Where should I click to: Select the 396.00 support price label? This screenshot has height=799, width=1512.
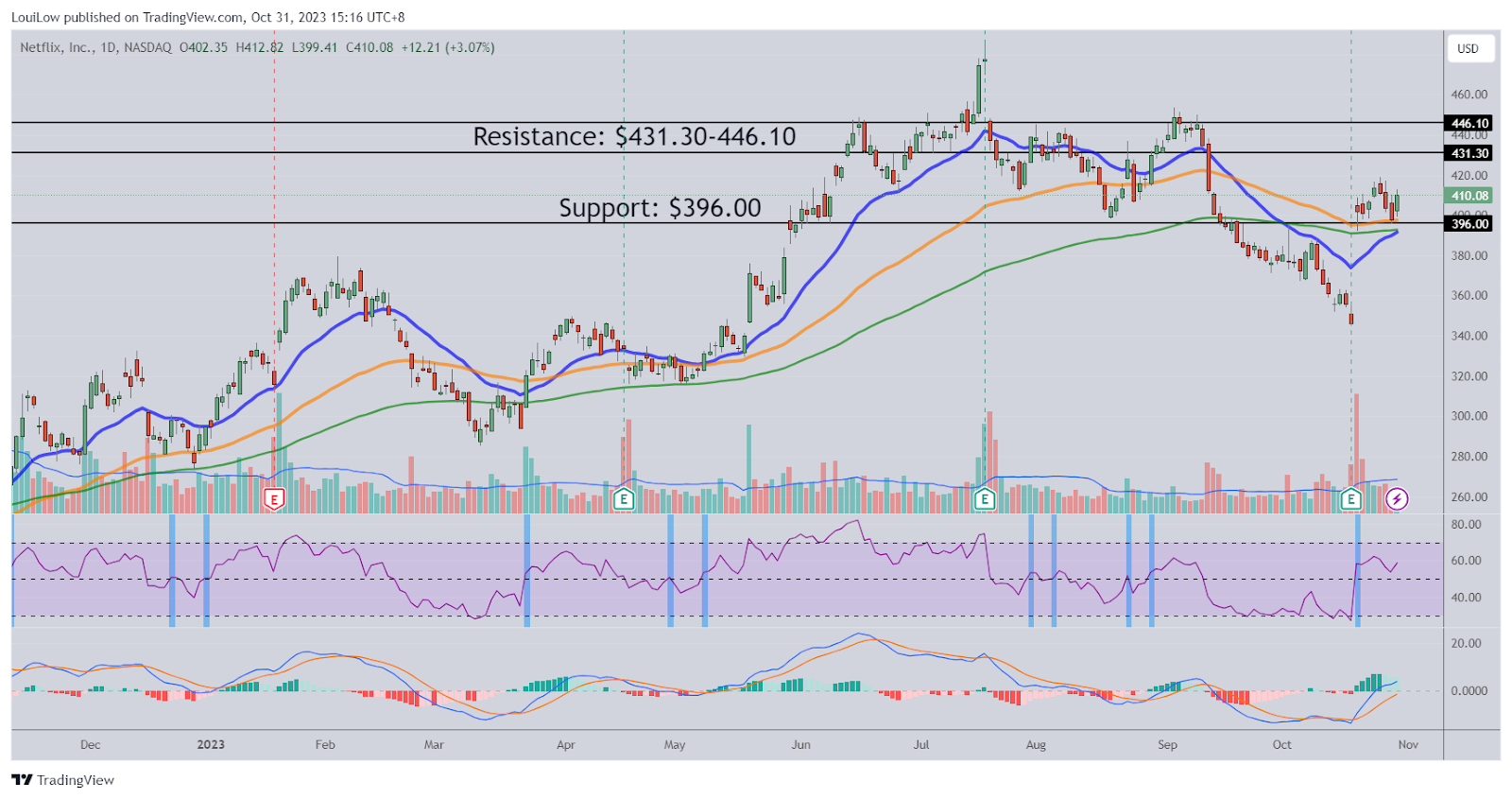(1469, 224)
